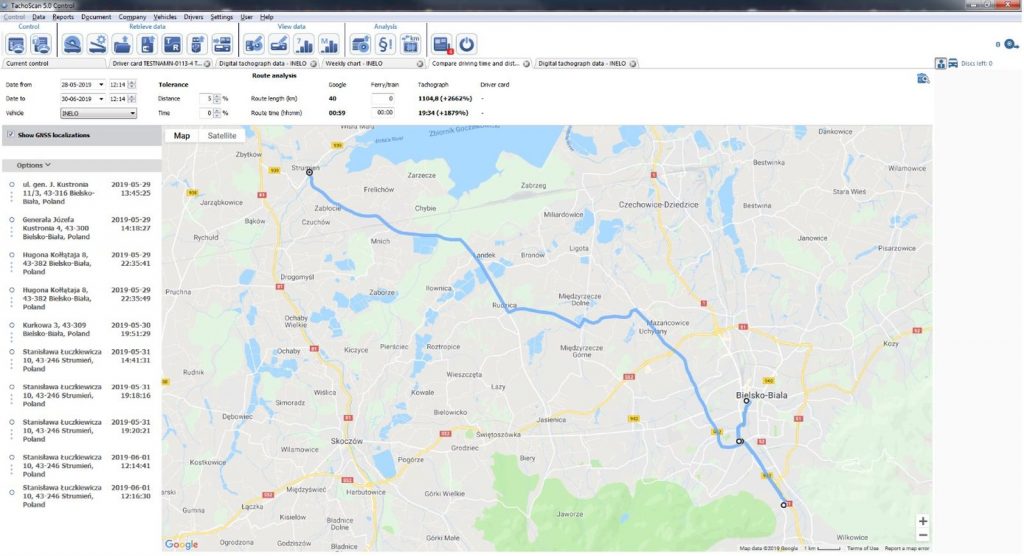
Task: Click the TR icon in Retrieve data
Action: point(172,44)
